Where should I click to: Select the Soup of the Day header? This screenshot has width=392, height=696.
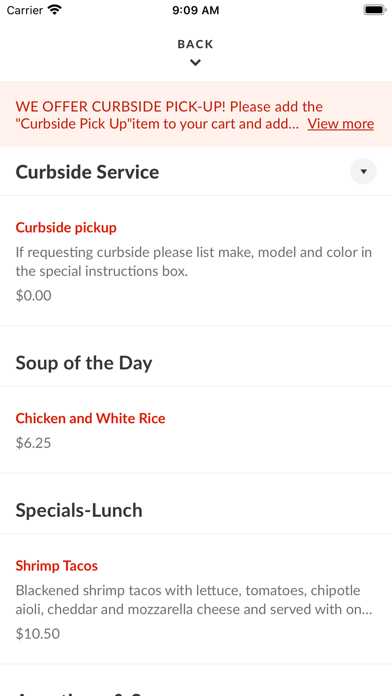(84, 363)
